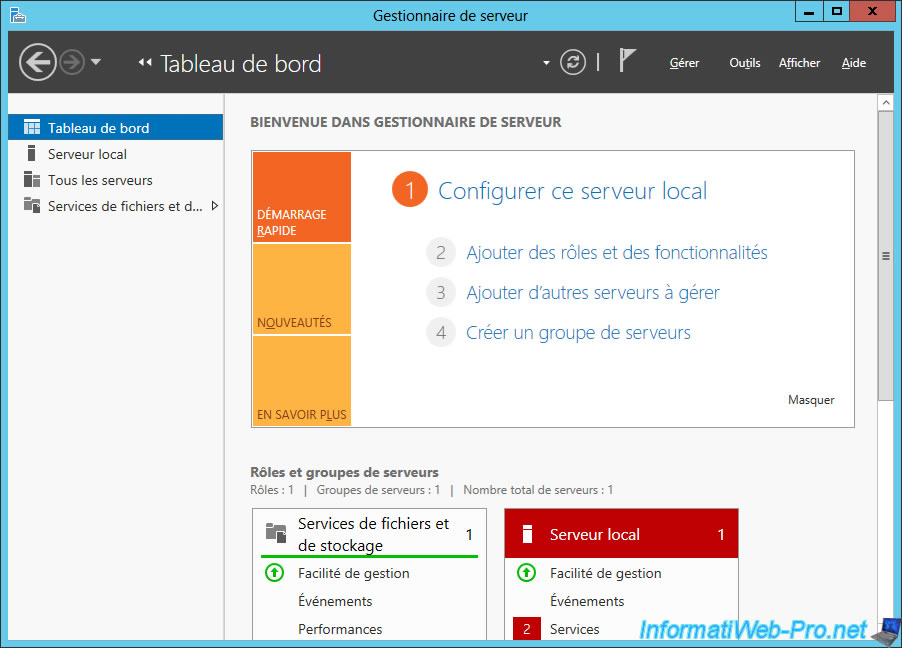
Task: Click the step 4 number circle
Action: coord(441,332)
